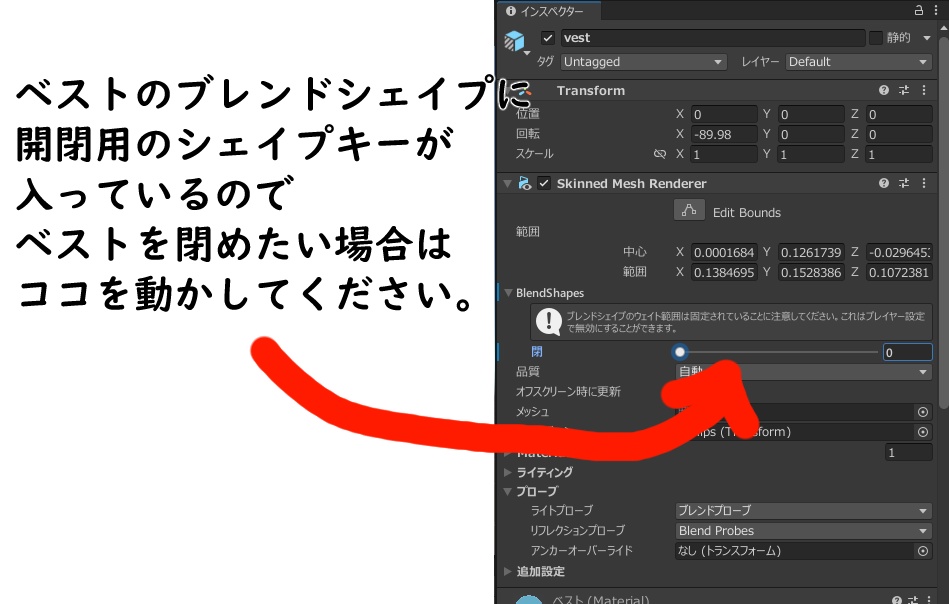Image resolution: width=949 pixels, height=604 pixels.
Task: Open Inspector panel kebab menu beside lock
Action: pyautogui.click(x=936, y=10)
